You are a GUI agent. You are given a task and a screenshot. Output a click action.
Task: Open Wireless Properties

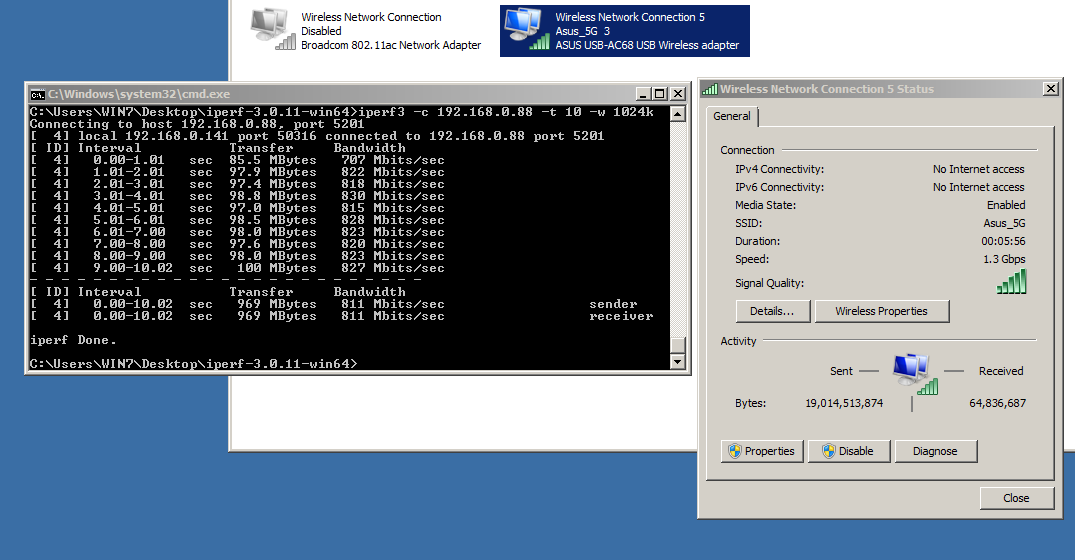880,311
